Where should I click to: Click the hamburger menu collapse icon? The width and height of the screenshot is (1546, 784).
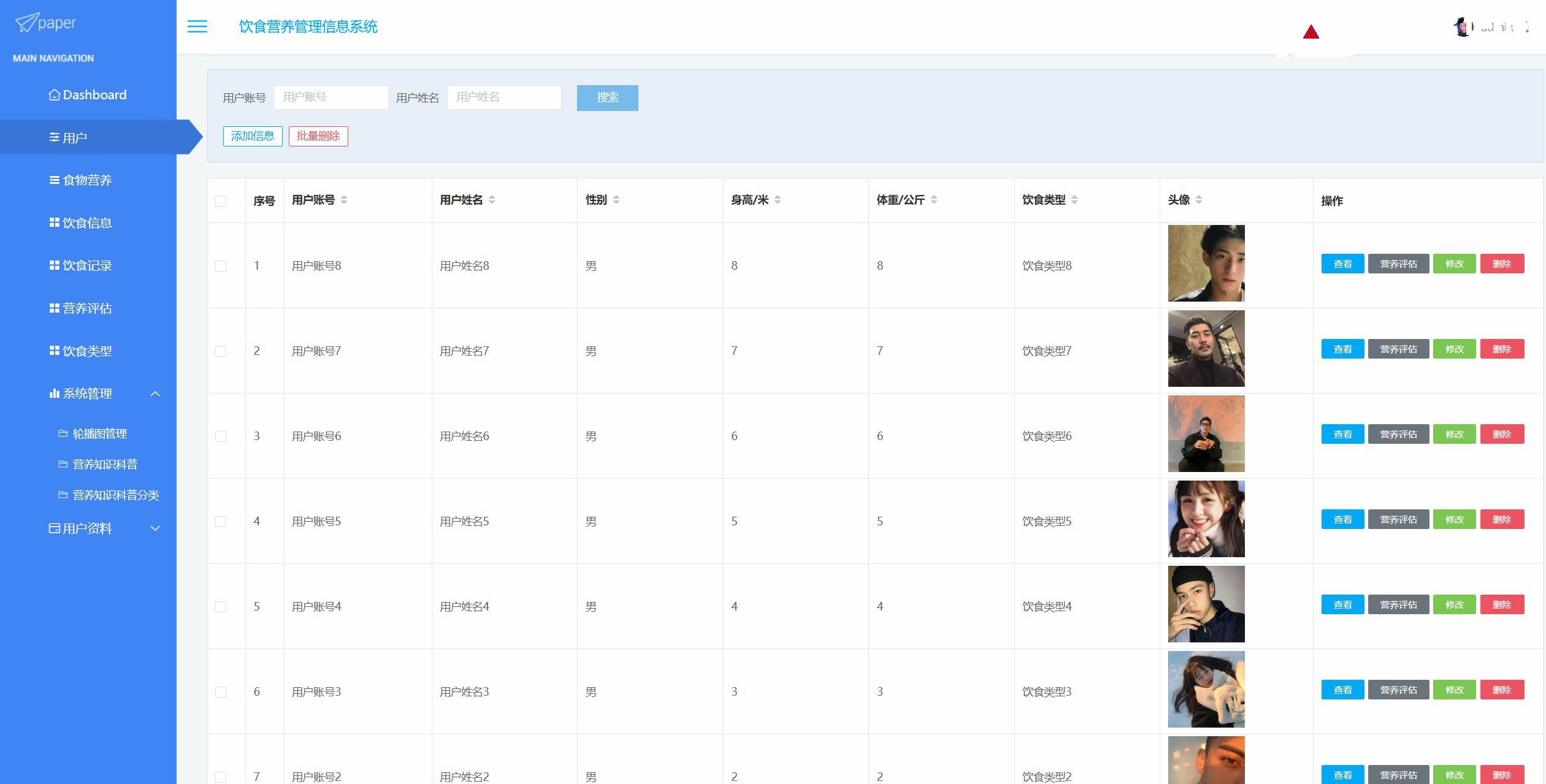197,26
